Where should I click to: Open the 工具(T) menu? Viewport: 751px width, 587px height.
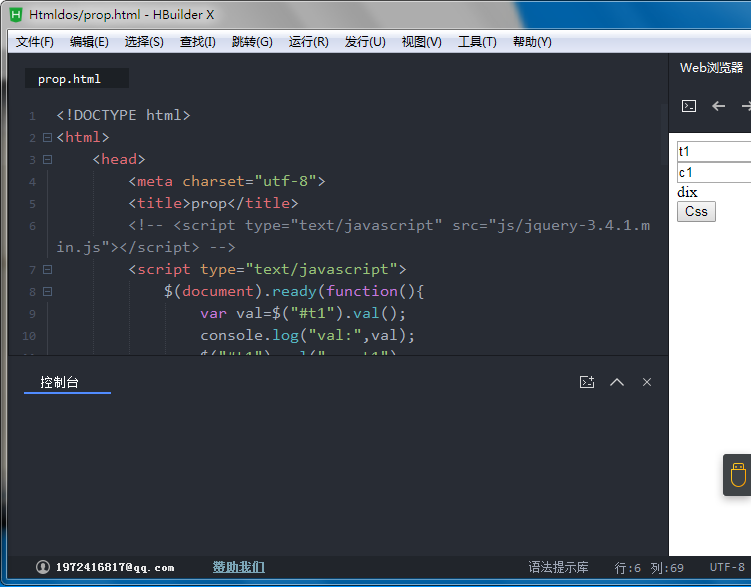(478, 42)
